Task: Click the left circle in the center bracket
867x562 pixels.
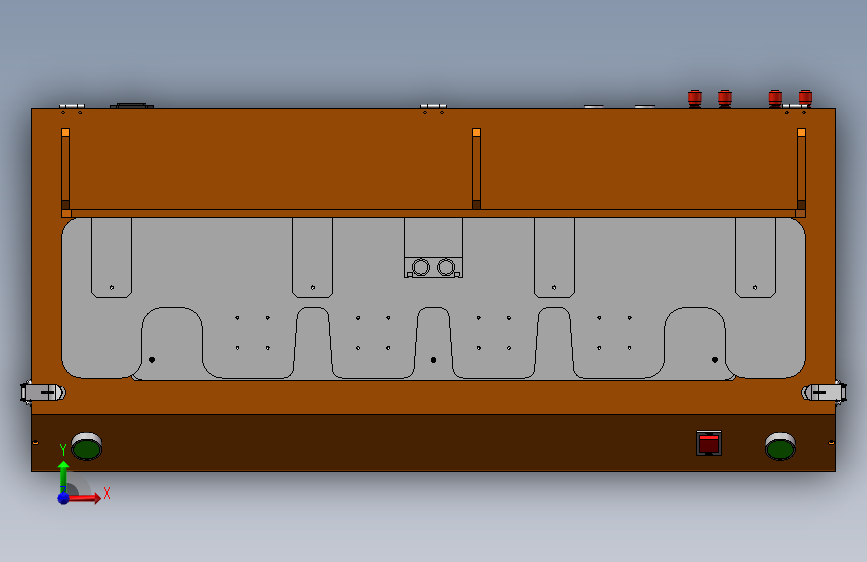Action: 421,267
